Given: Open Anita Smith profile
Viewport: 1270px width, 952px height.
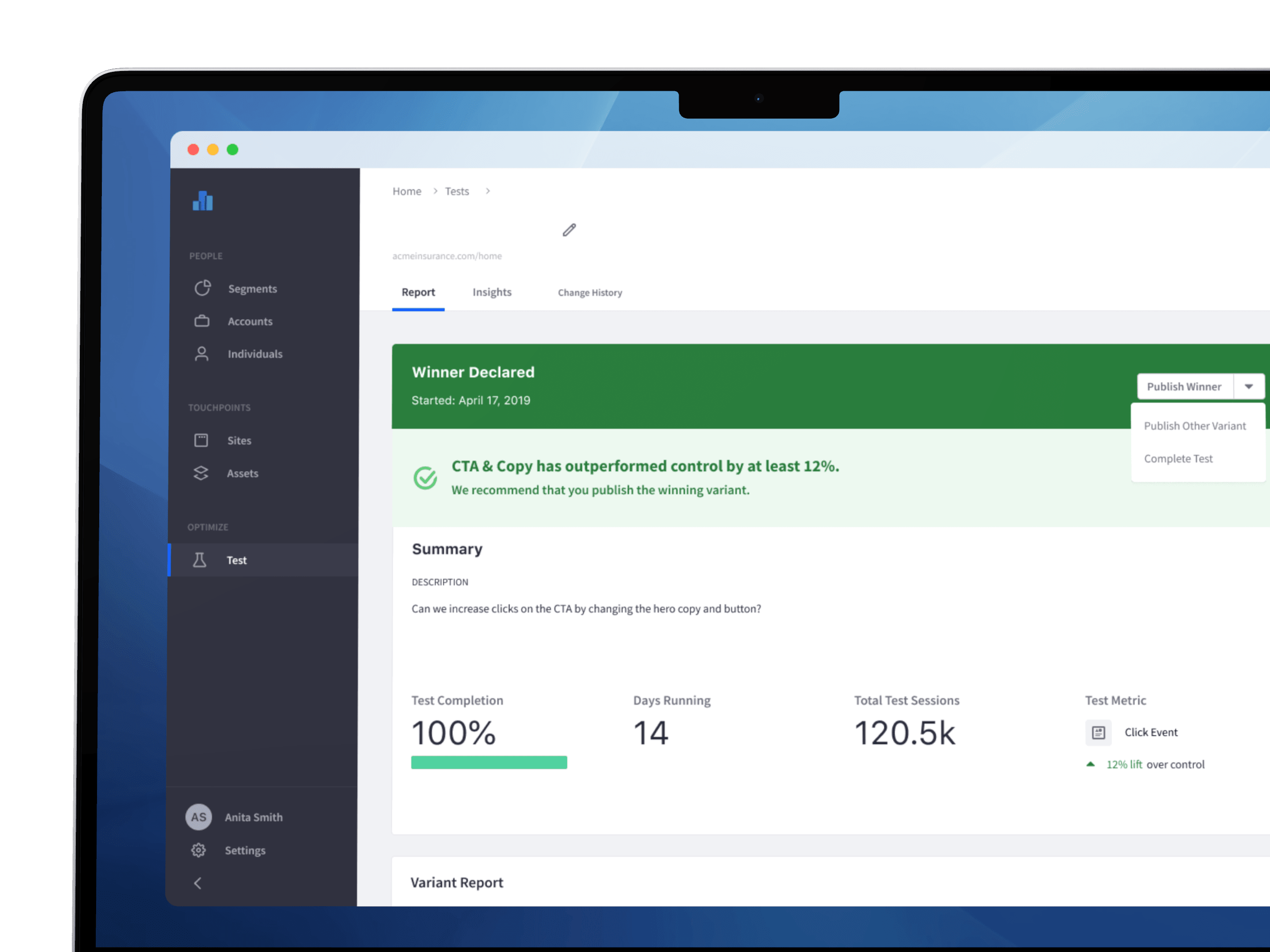Looking at the screenshot, I should [x=253, y=817].
